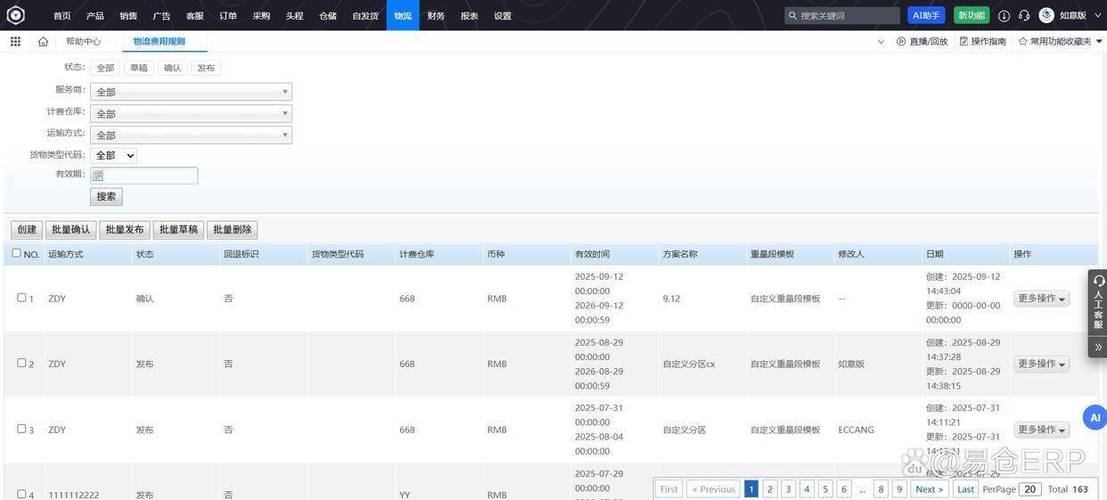Open 更多操作 for row 3 (ECCANG)

[1041, 429]
